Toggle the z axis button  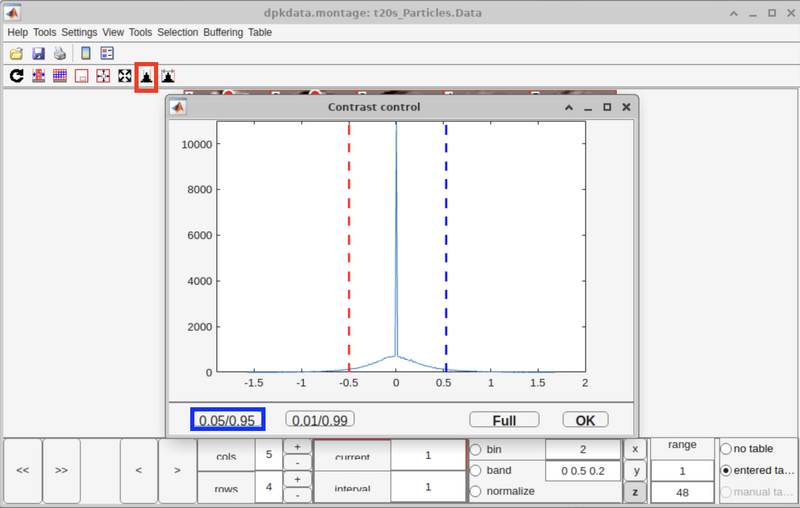click(x=635, y=491)
